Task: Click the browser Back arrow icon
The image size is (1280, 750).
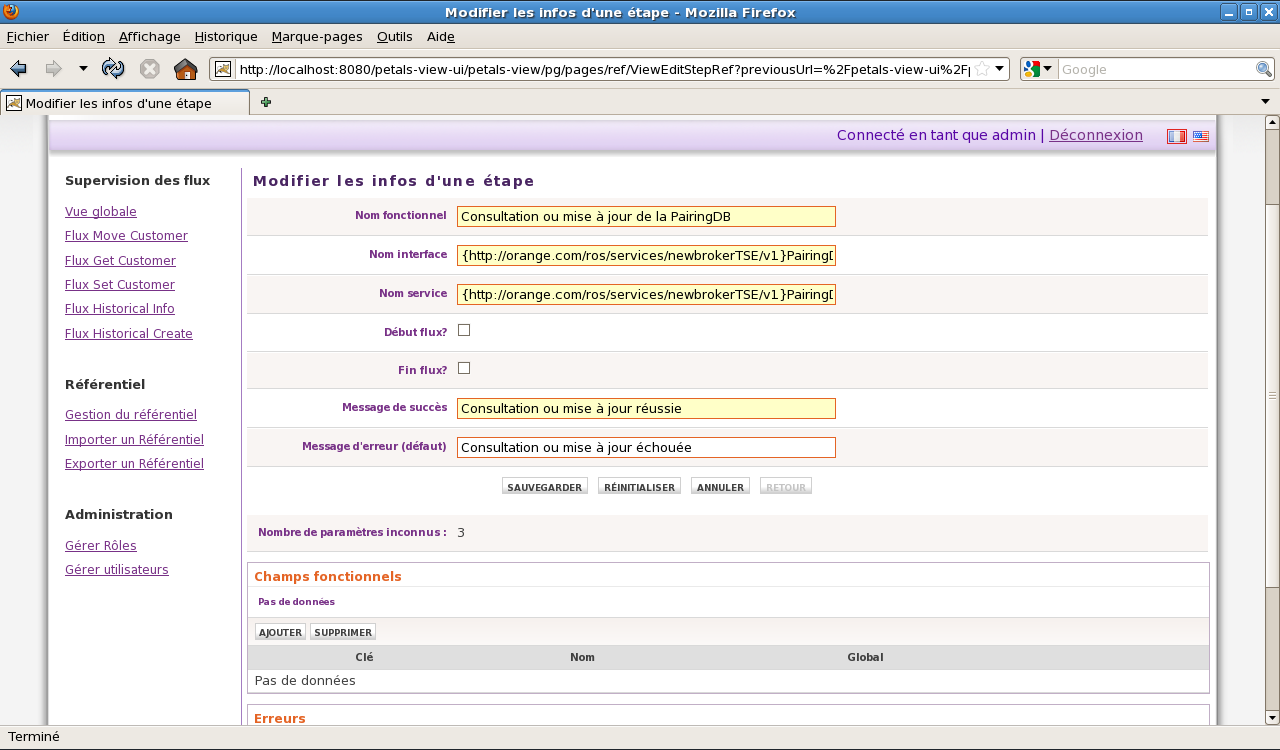Action: tap(18, 69)
